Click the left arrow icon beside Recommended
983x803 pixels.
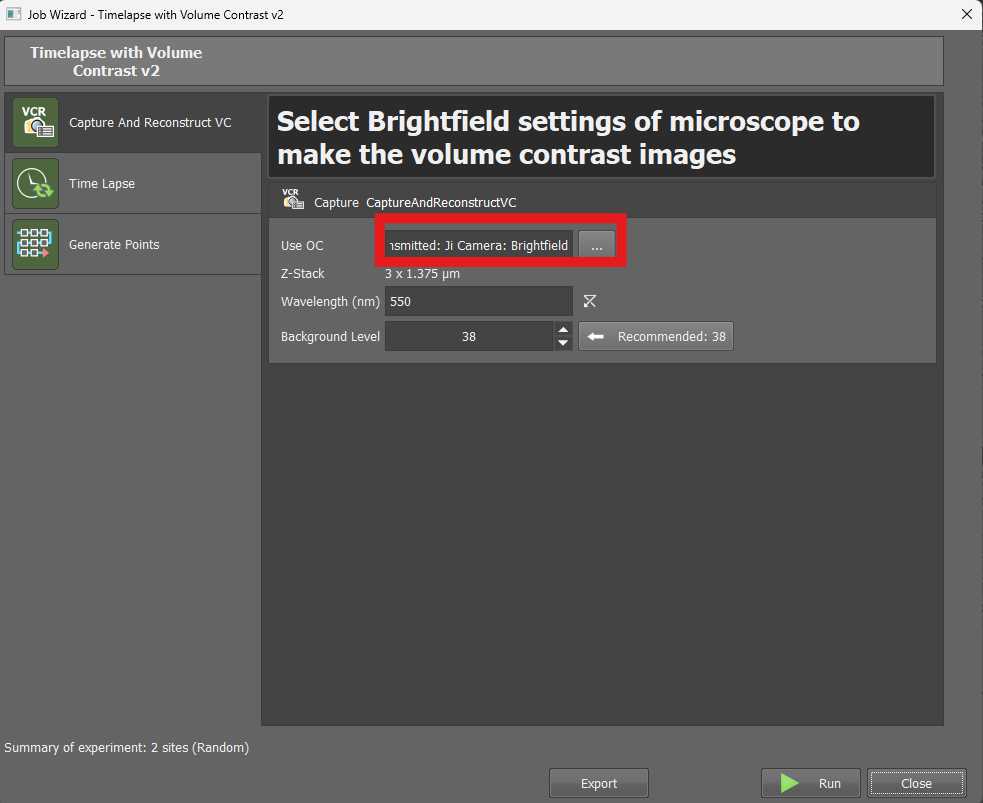coord(596,337)
